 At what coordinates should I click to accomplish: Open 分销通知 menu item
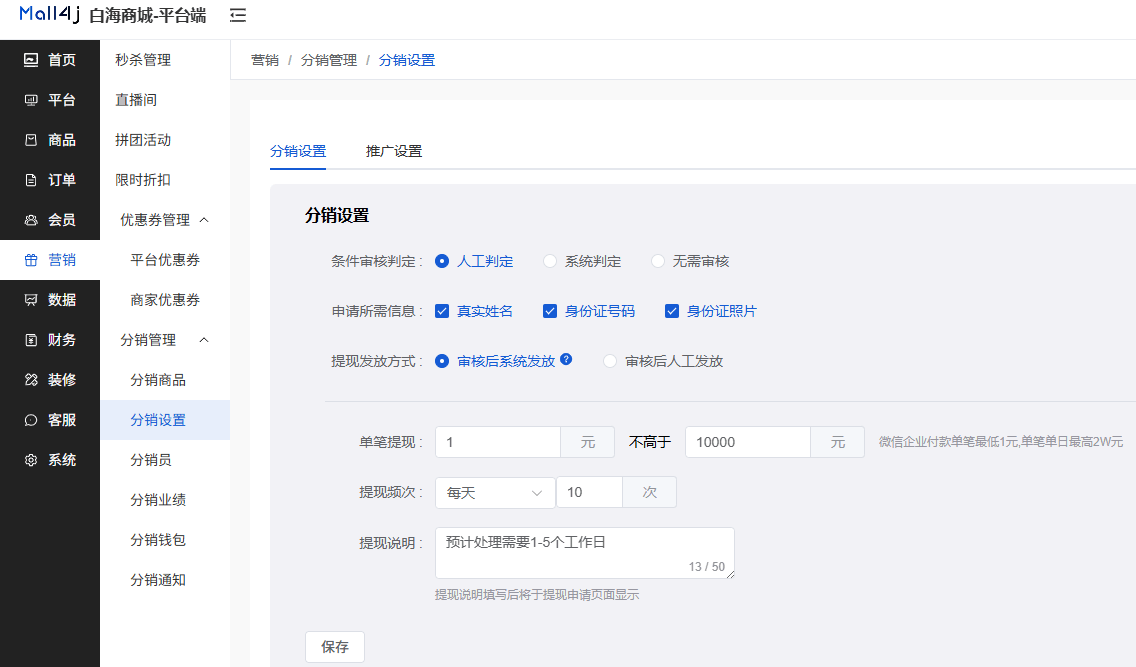164,580
